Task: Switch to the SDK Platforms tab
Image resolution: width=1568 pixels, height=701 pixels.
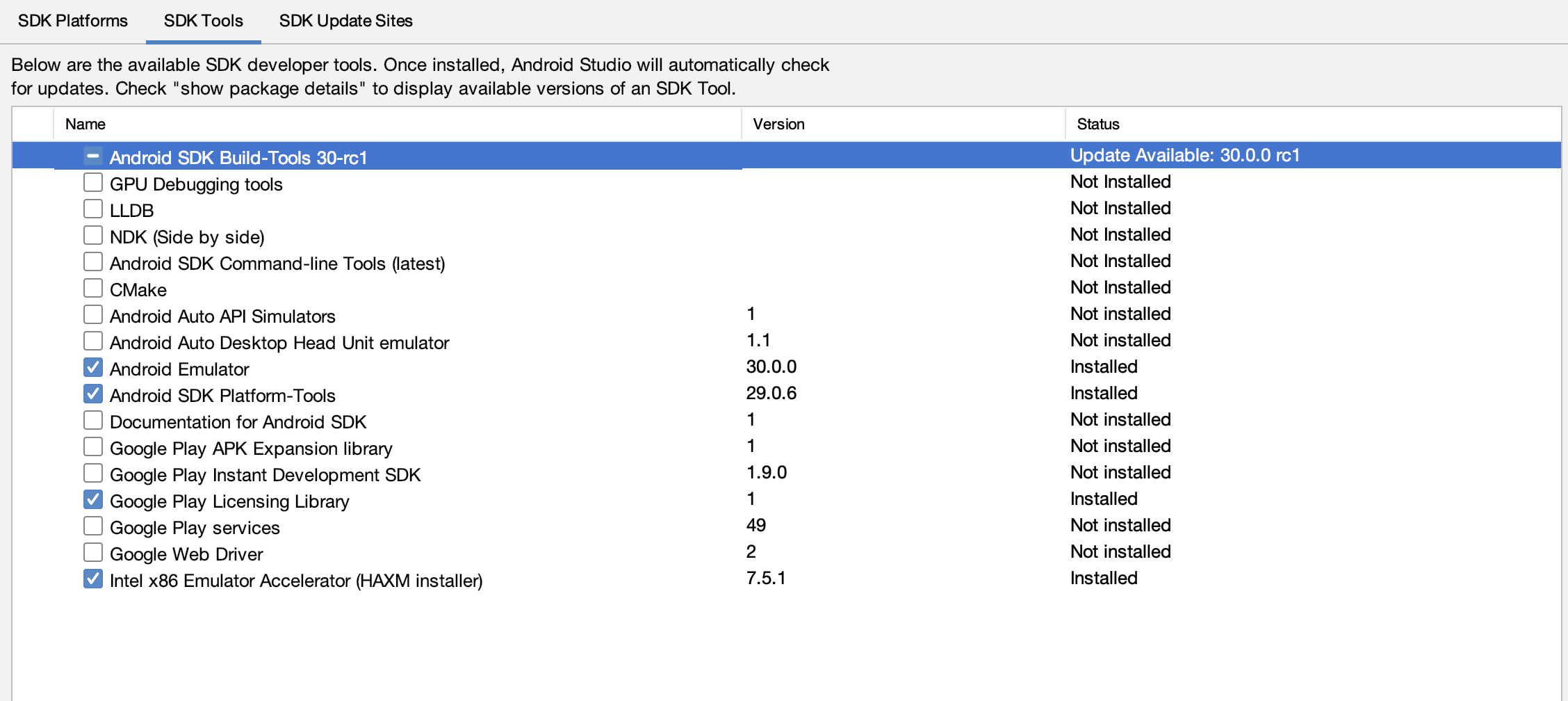Action: click(73, 21)
